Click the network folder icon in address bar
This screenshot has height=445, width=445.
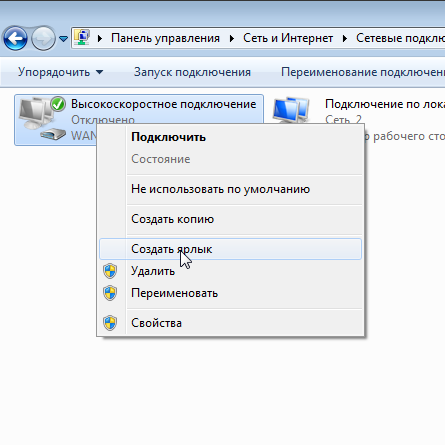(82, 37)
